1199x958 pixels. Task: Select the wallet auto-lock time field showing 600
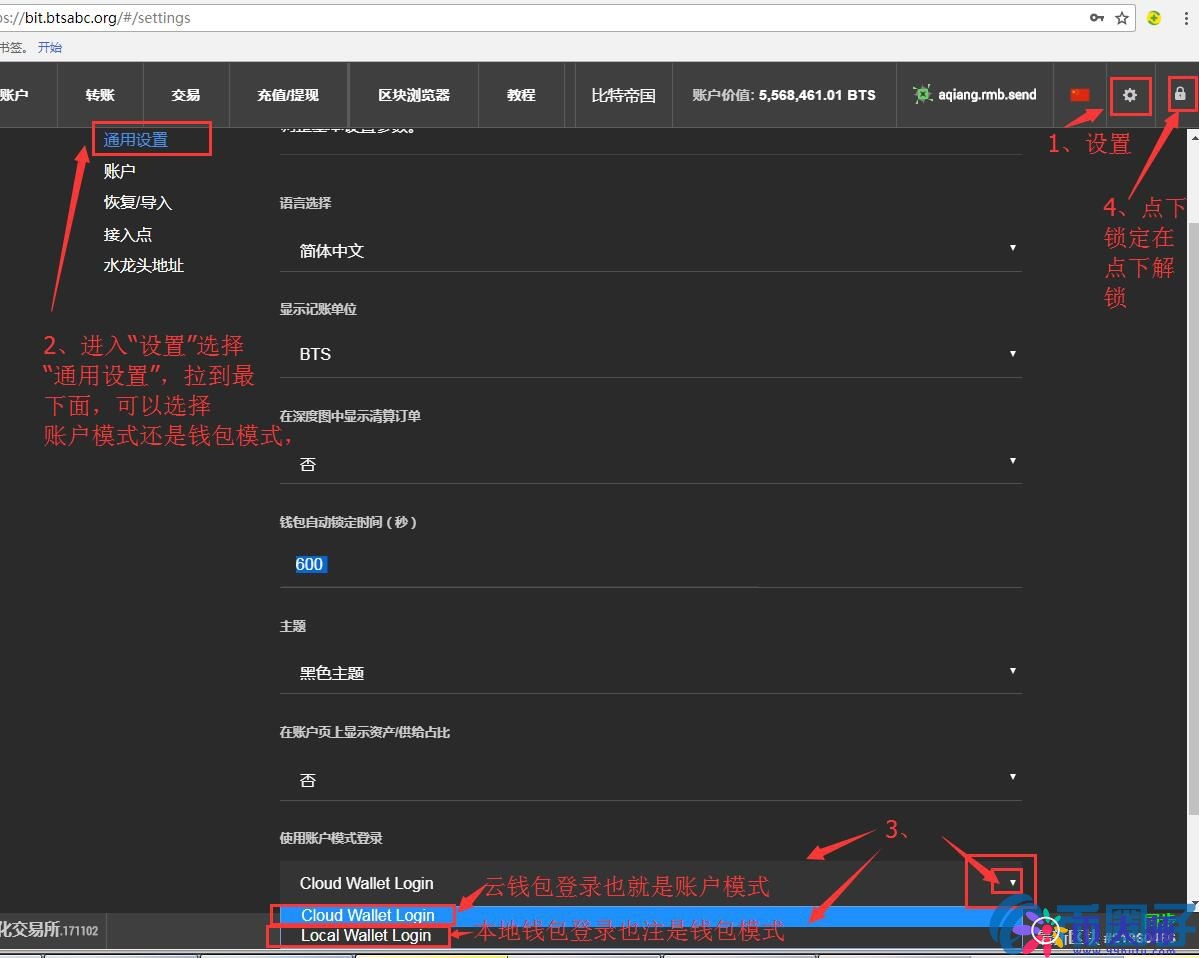point(309,564)
